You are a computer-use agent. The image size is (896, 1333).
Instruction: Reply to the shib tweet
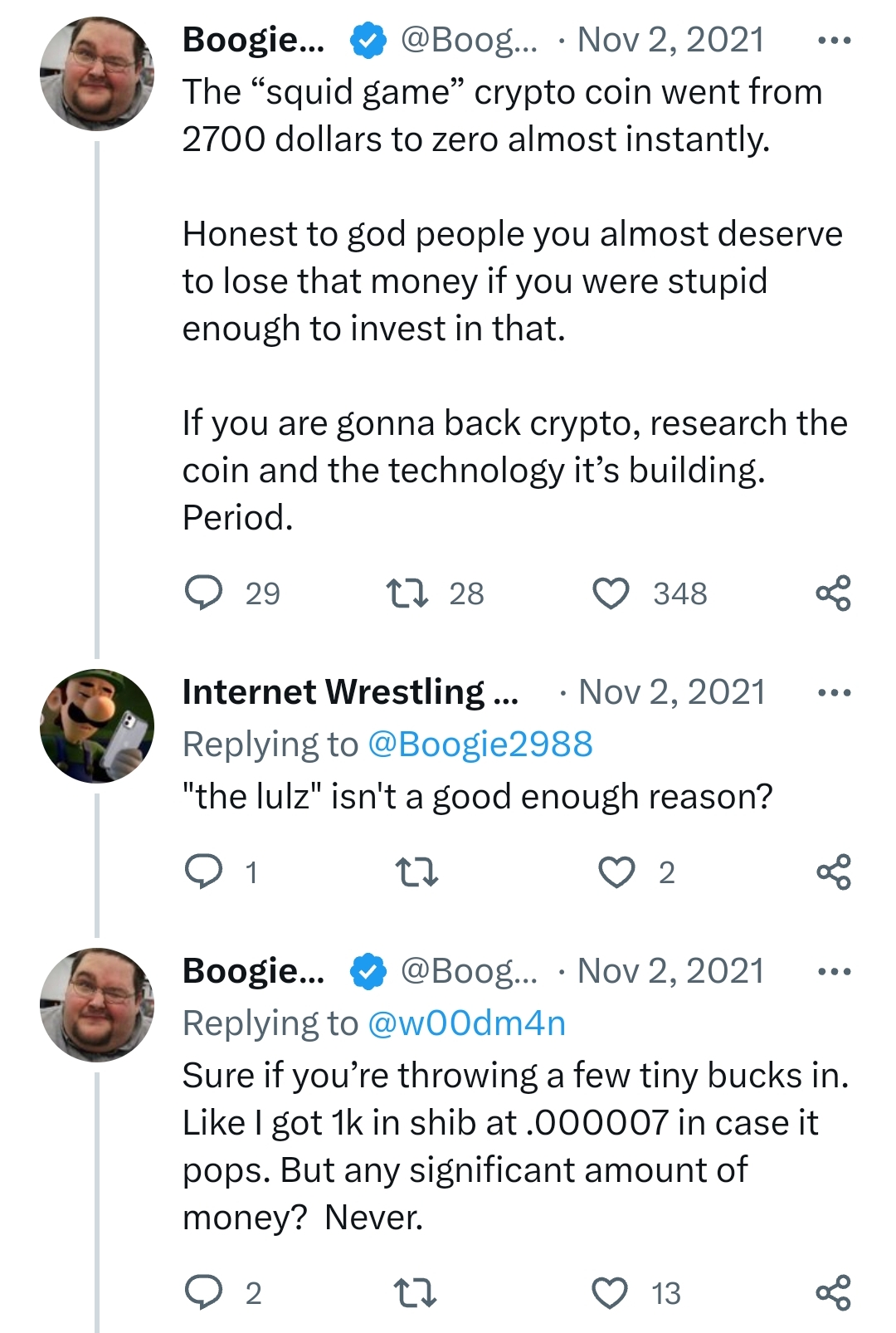click(203, 1292)
